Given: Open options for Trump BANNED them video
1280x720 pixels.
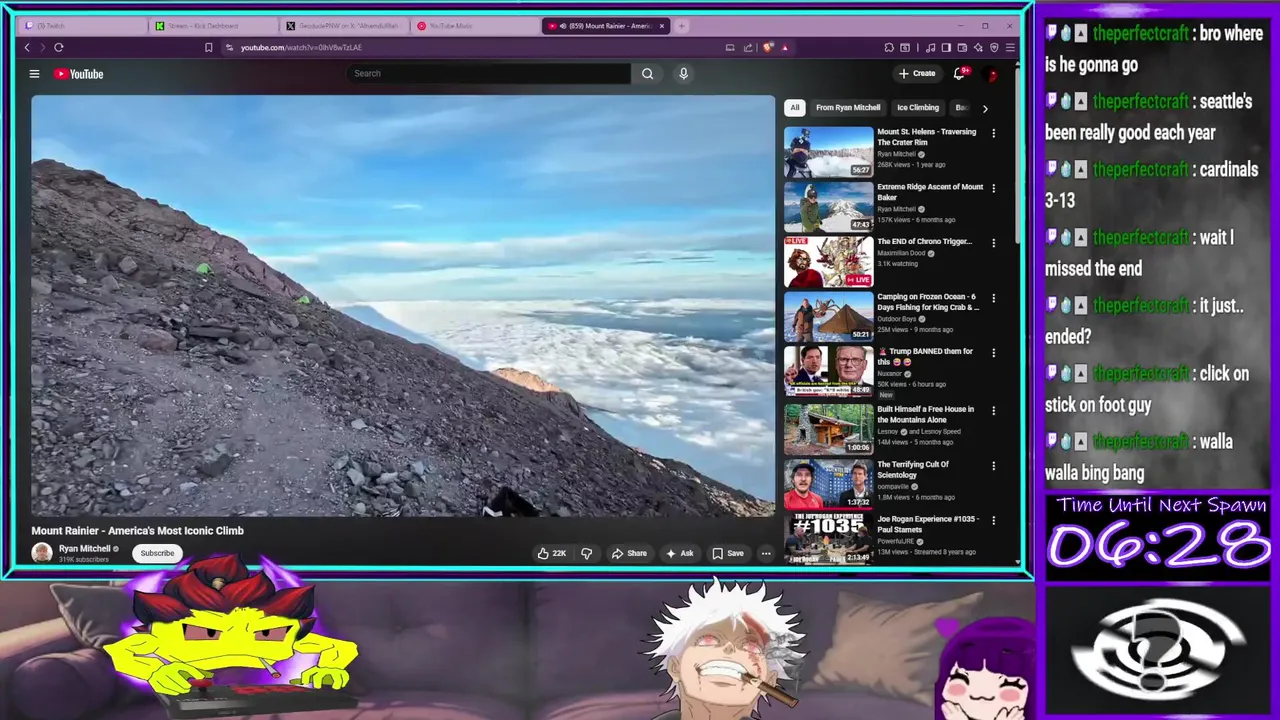Looking at the screenshot, I should pos(993,353).
